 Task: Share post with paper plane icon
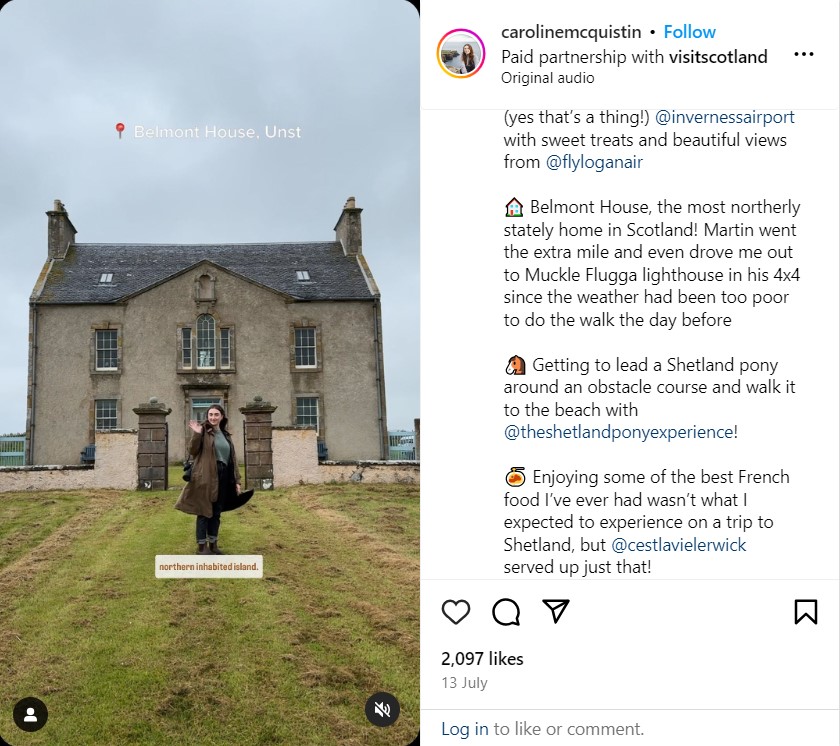pyautogui.click(x=556, y=611)
